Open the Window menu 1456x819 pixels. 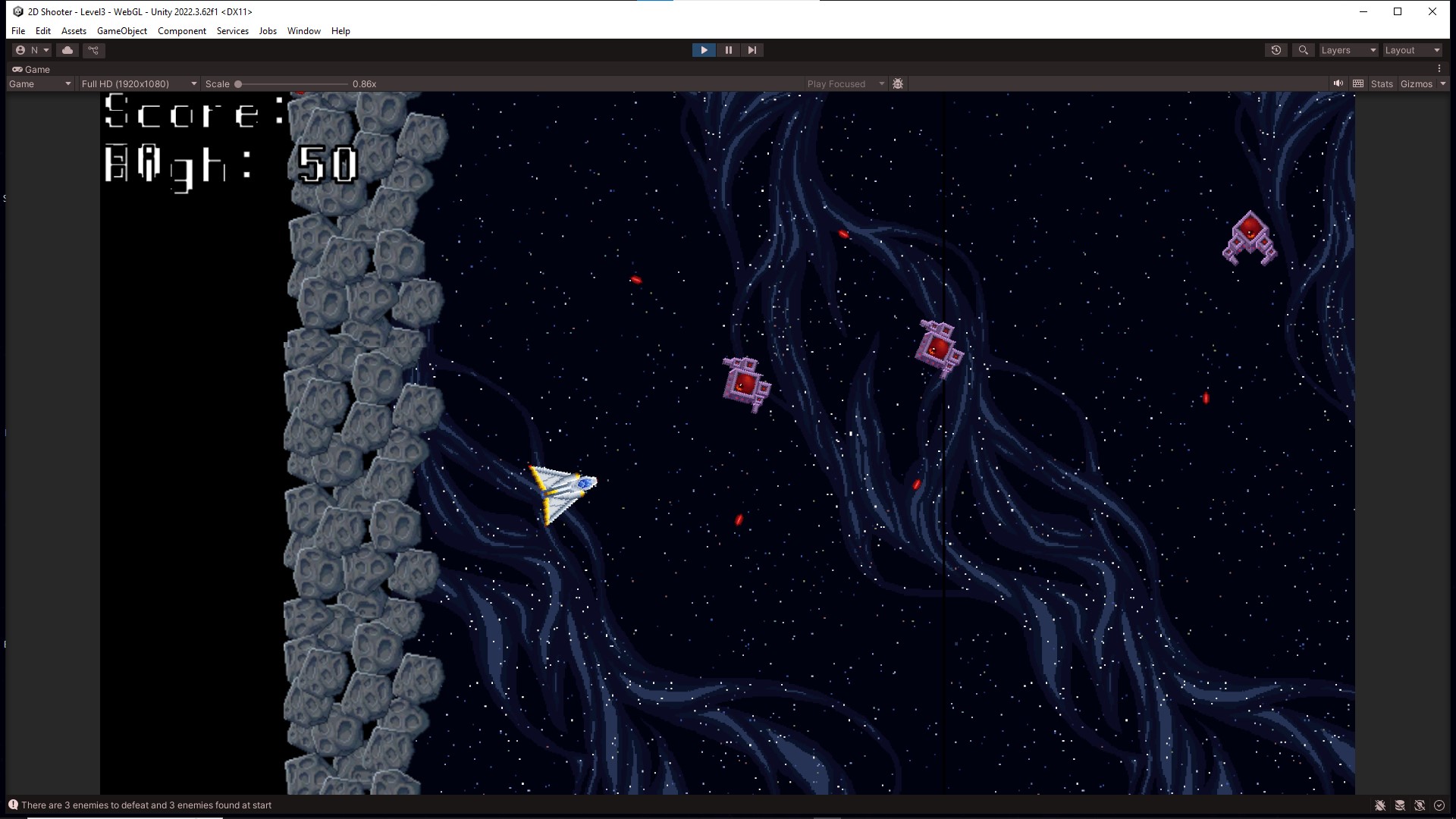click(x=303, y=31)
